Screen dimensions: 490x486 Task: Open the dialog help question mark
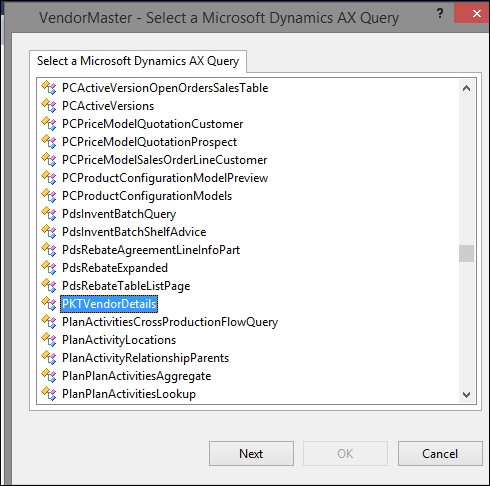tap(440, 14)
